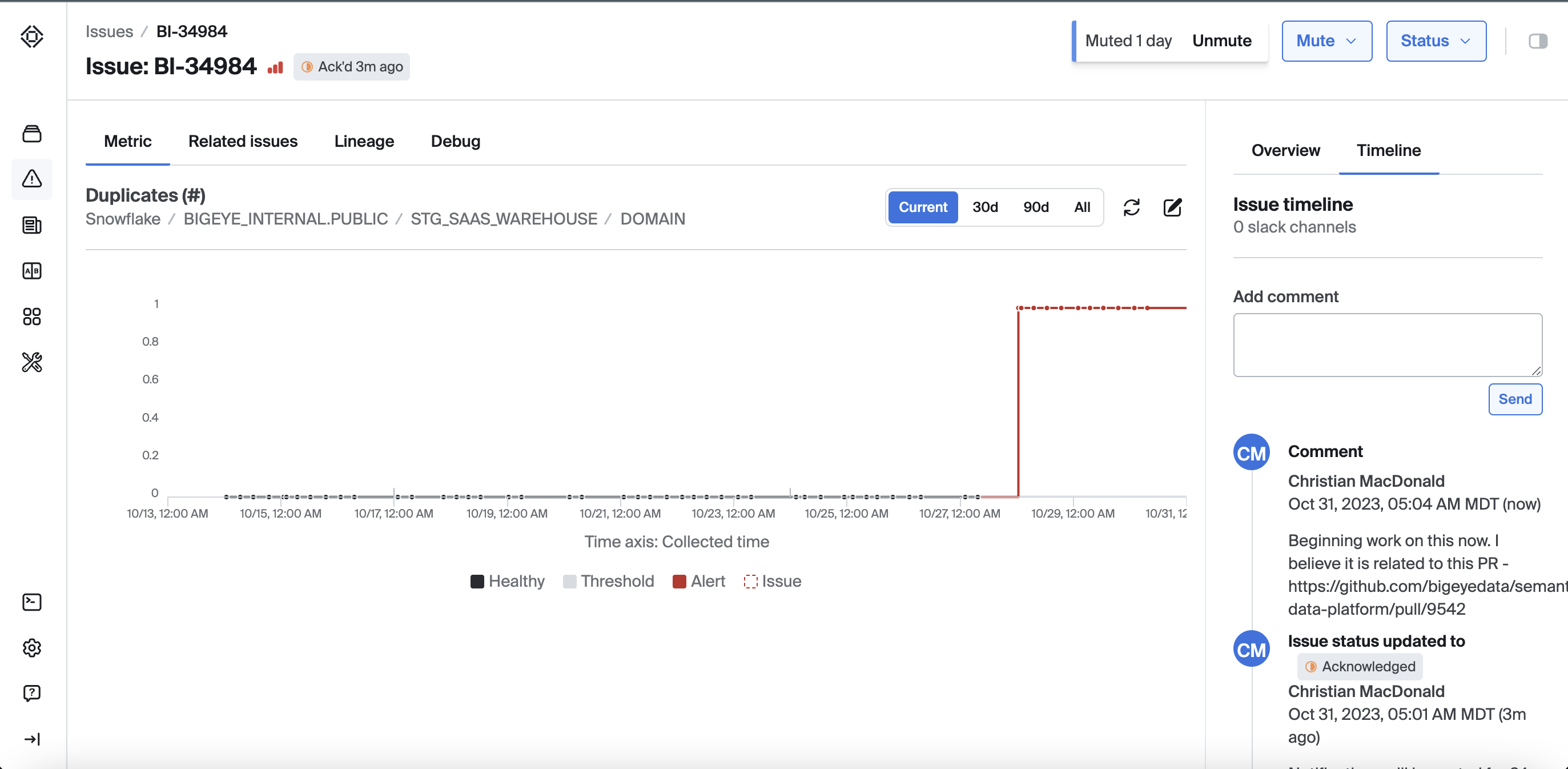Open the Timeline tab in right panel

tap(1389, 150)
